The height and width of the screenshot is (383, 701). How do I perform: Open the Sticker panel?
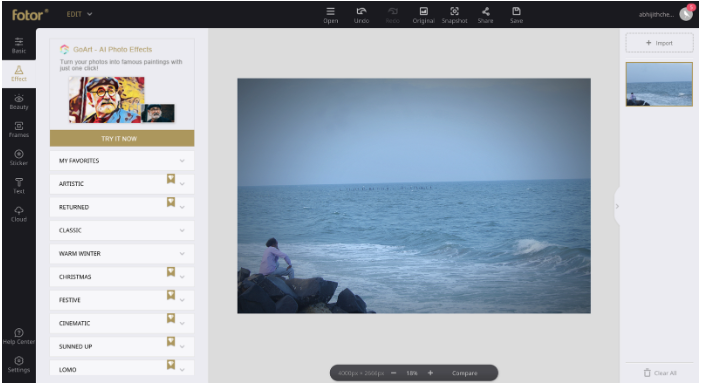click(x=19, y=158)
